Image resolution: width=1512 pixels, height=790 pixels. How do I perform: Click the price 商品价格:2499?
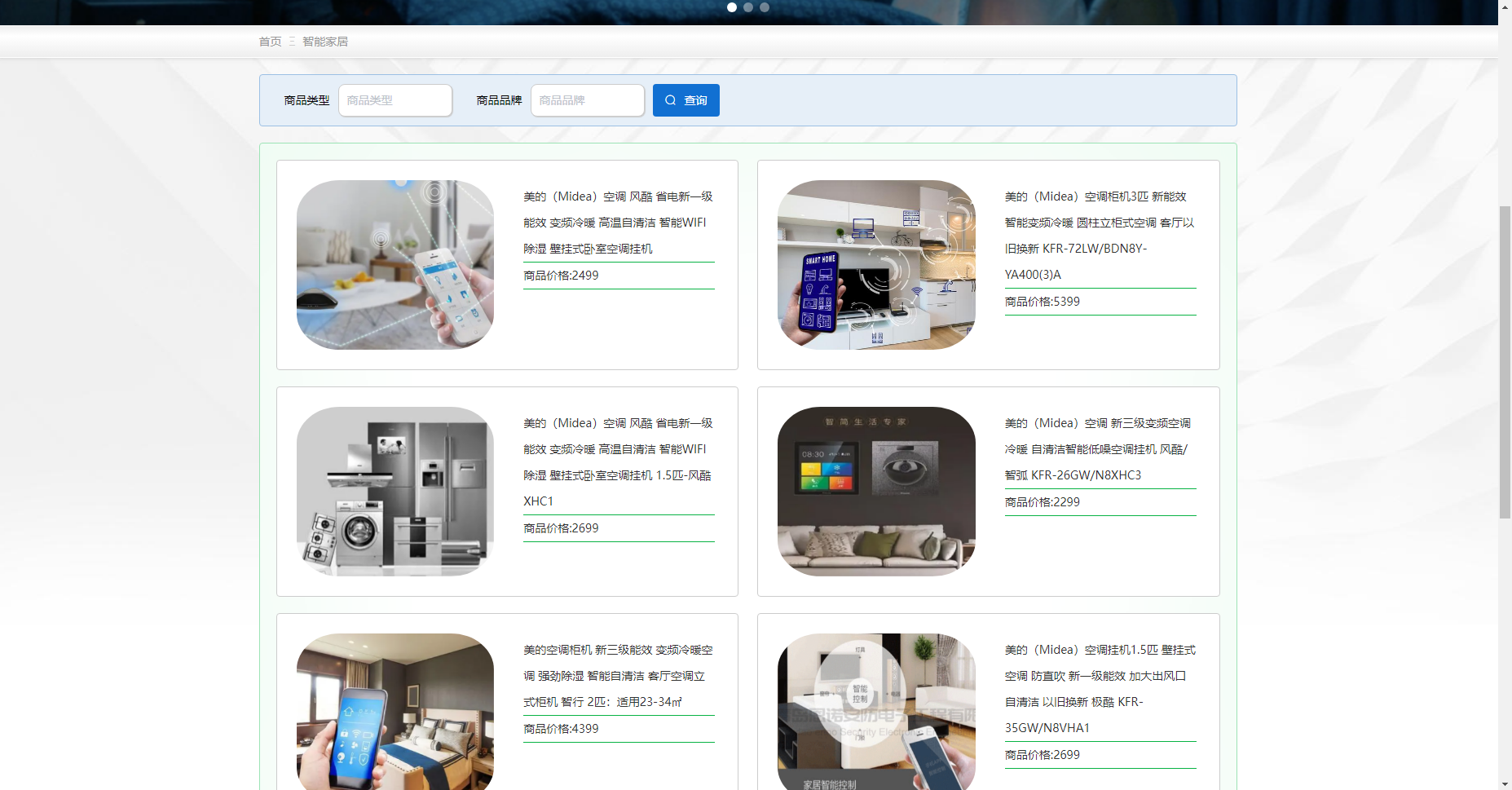[561, 276]
